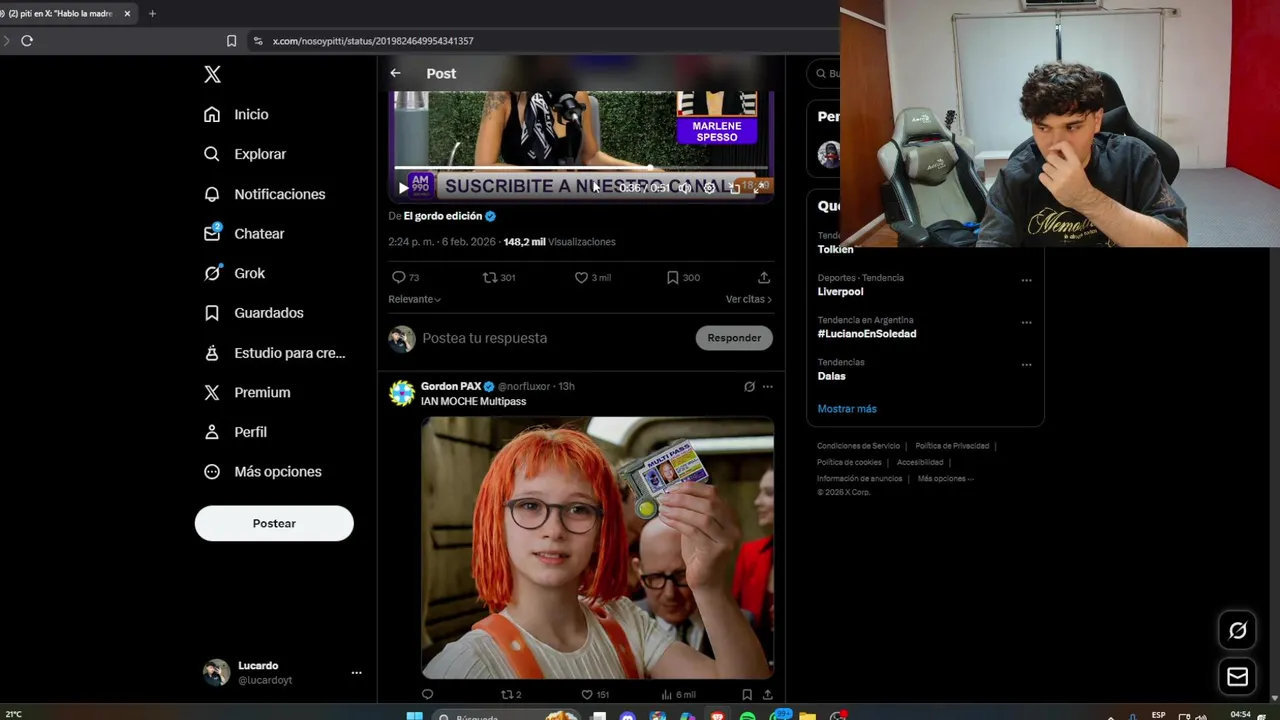This screenshot has width=1280, height=720.
Task: Open #LucianoEnSoledad trend
Action: 867,334
